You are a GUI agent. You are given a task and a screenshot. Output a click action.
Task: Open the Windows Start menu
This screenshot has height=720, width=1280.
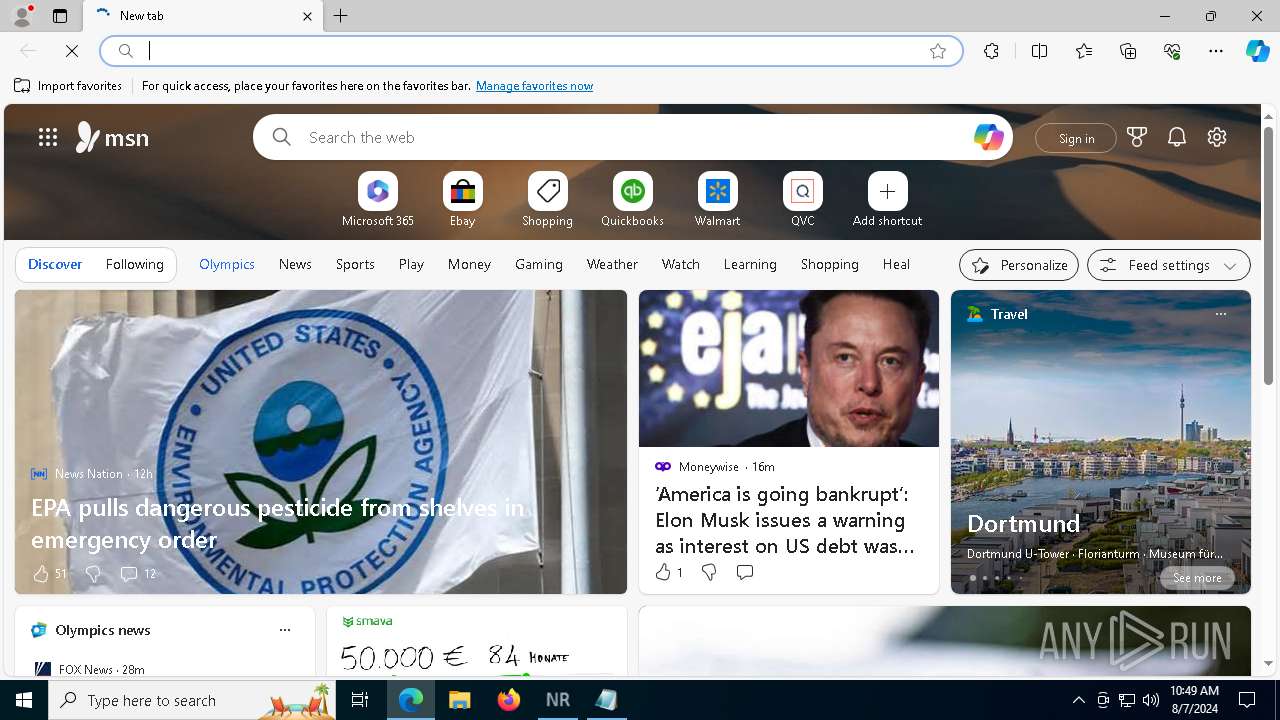(24, 700)
